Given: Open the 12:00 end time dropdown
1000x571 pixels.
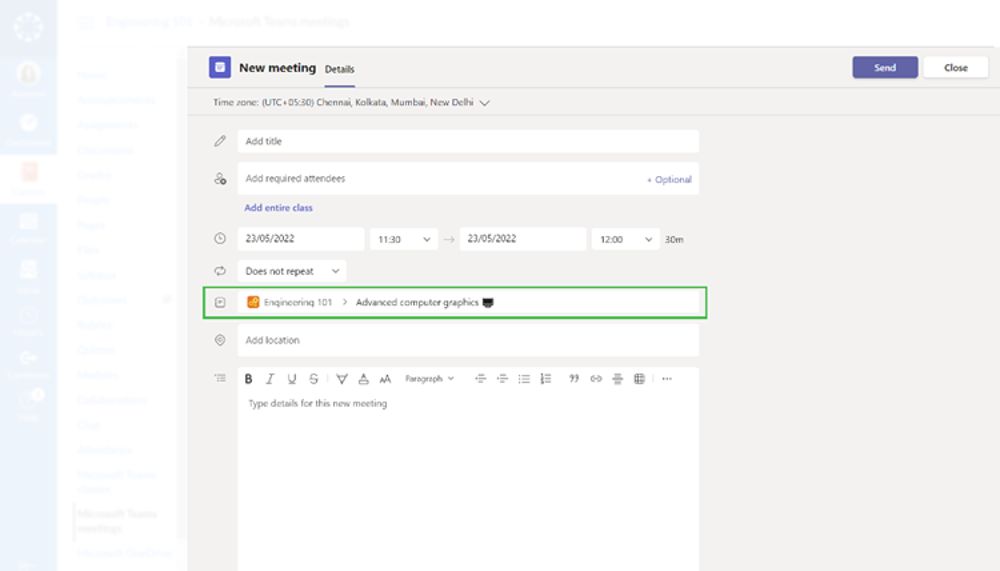Looking at the screenshot, I should [626, 240].
